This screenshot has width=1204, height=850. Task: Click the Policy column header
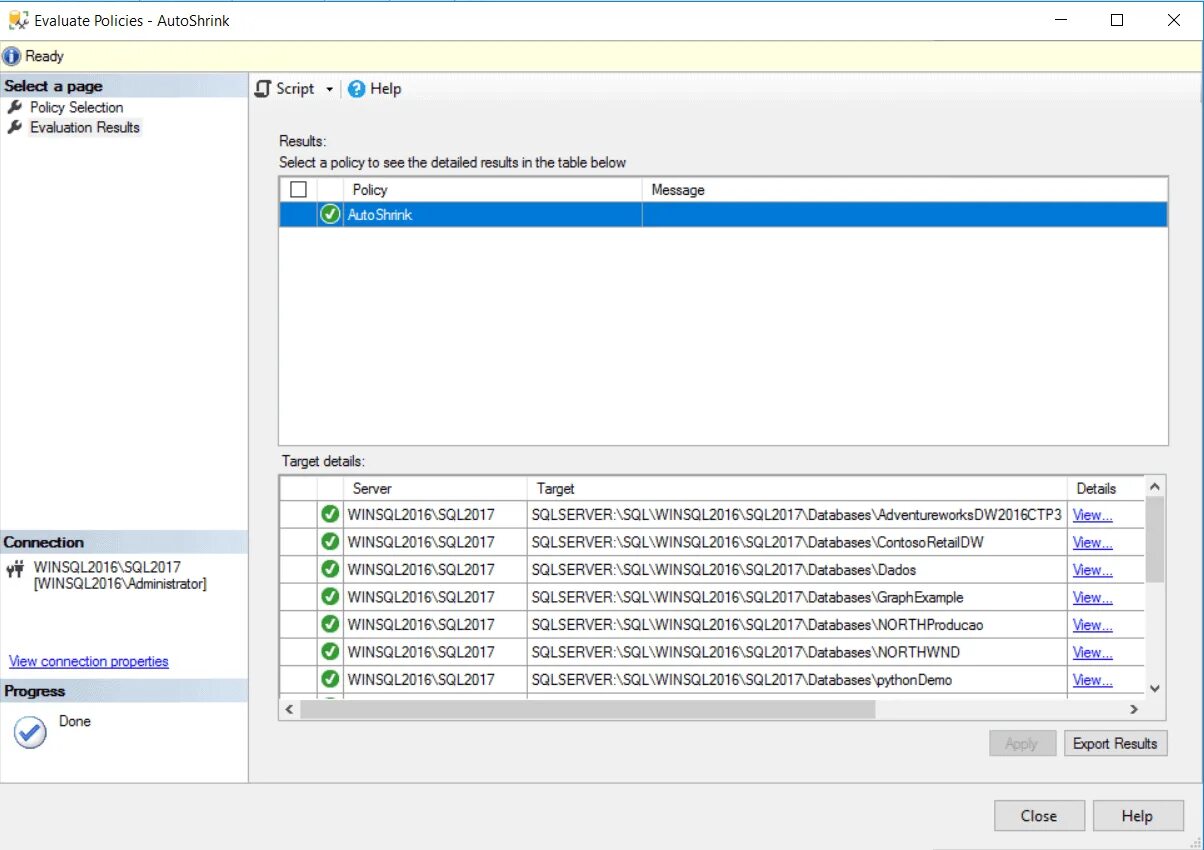(493, 189)
